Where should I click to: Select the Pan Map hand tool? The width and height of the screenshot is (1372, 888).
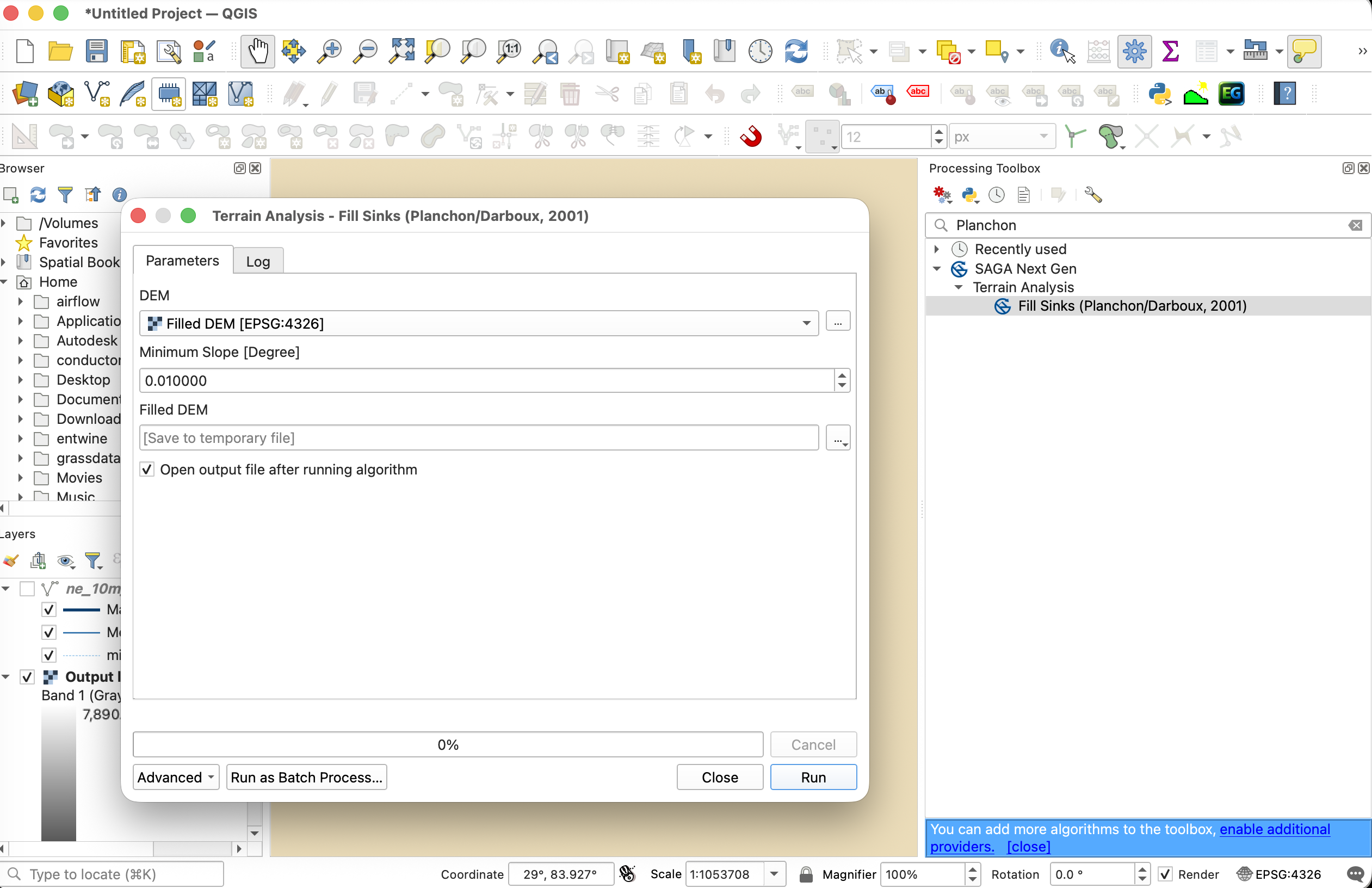[258, 51]
